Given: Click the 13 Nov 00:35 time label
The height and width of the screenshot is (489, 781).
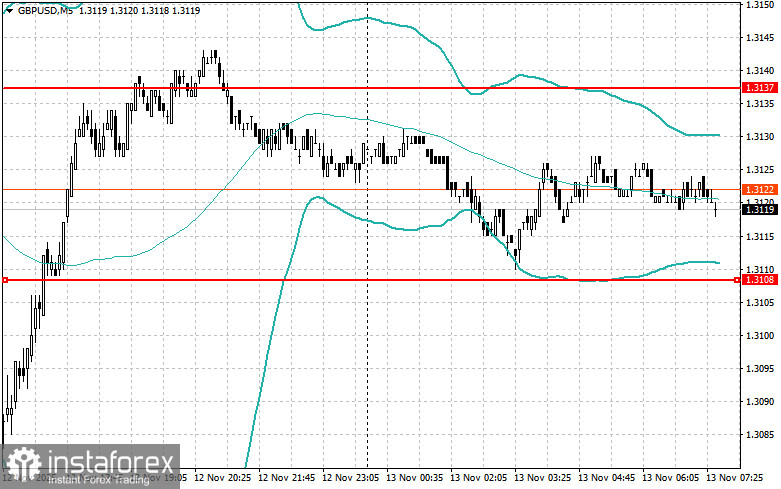Looking at the screenshot, I should (414, 478).
